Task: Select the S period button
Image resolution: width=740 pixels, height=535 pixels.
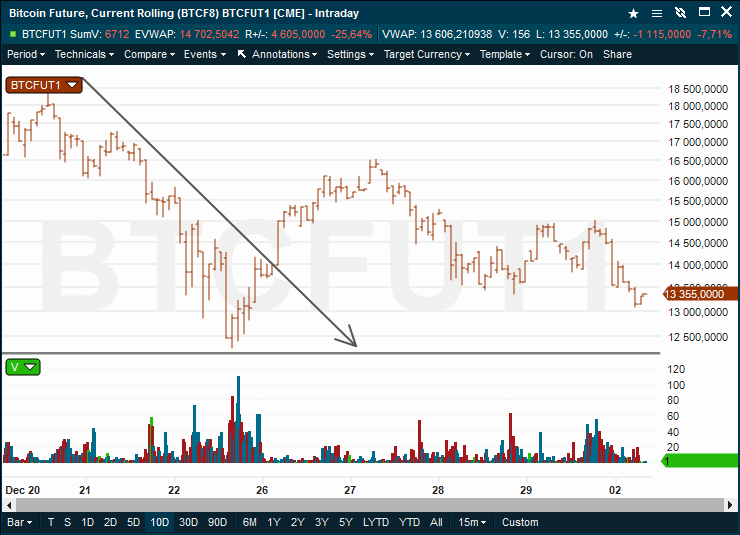Action: click(x=67, y=522)
